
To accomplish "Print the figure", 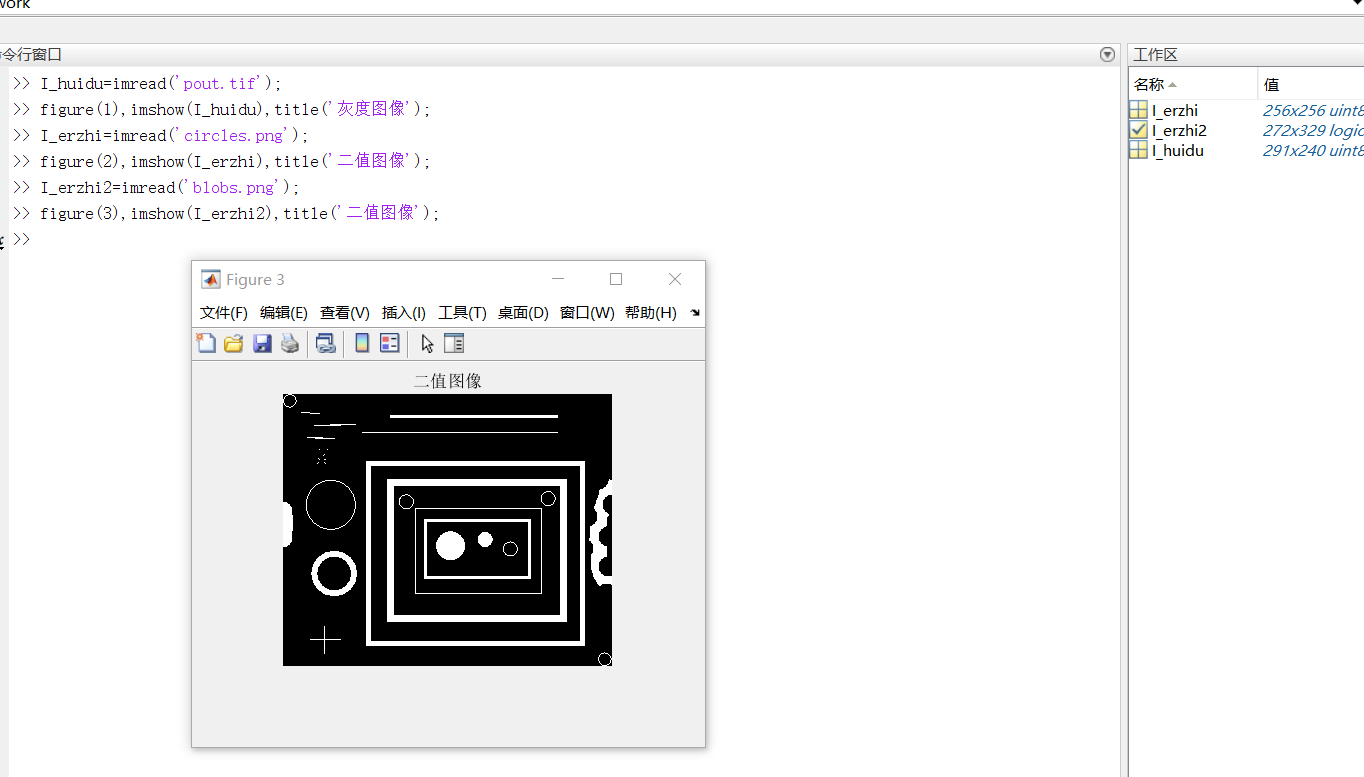I will point(290,343).
